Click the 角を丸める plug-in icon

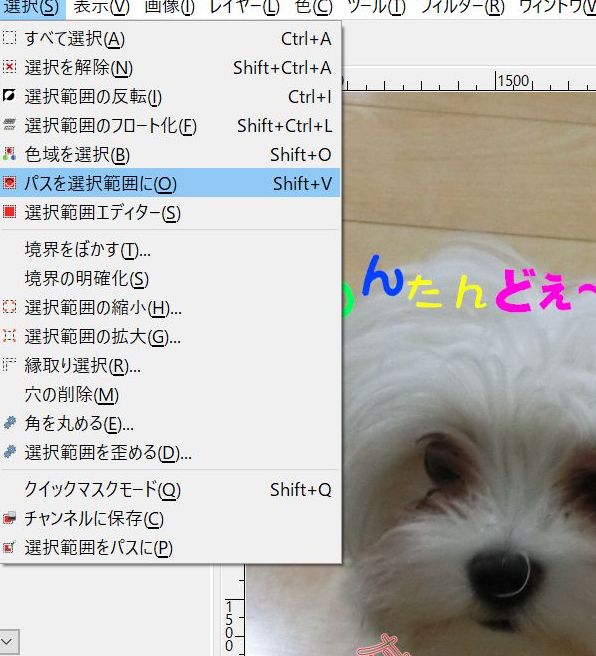pyautogui.click(x=9, y=423)
